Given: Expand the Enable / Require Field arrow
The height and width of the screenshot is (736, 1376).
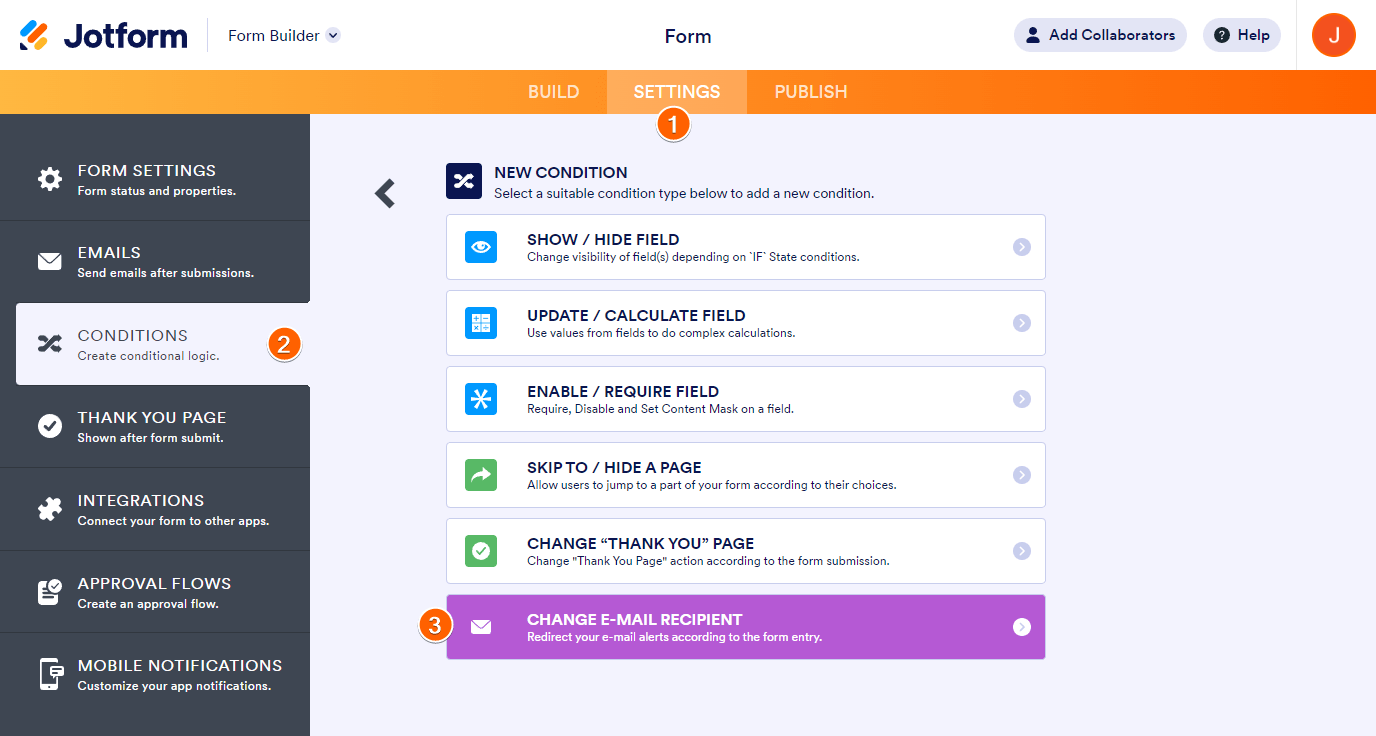Looking at the screenshot, I should point(1021,399).
